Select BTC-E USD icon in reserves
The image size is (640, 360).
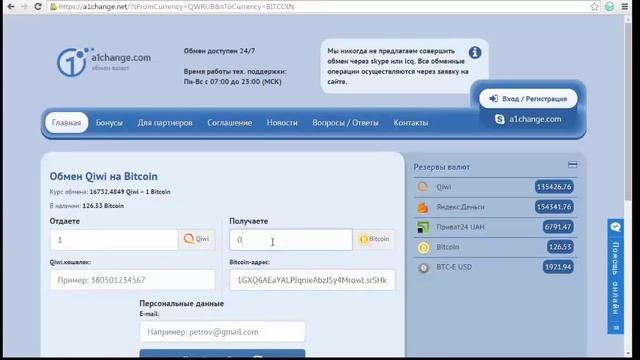423,267
